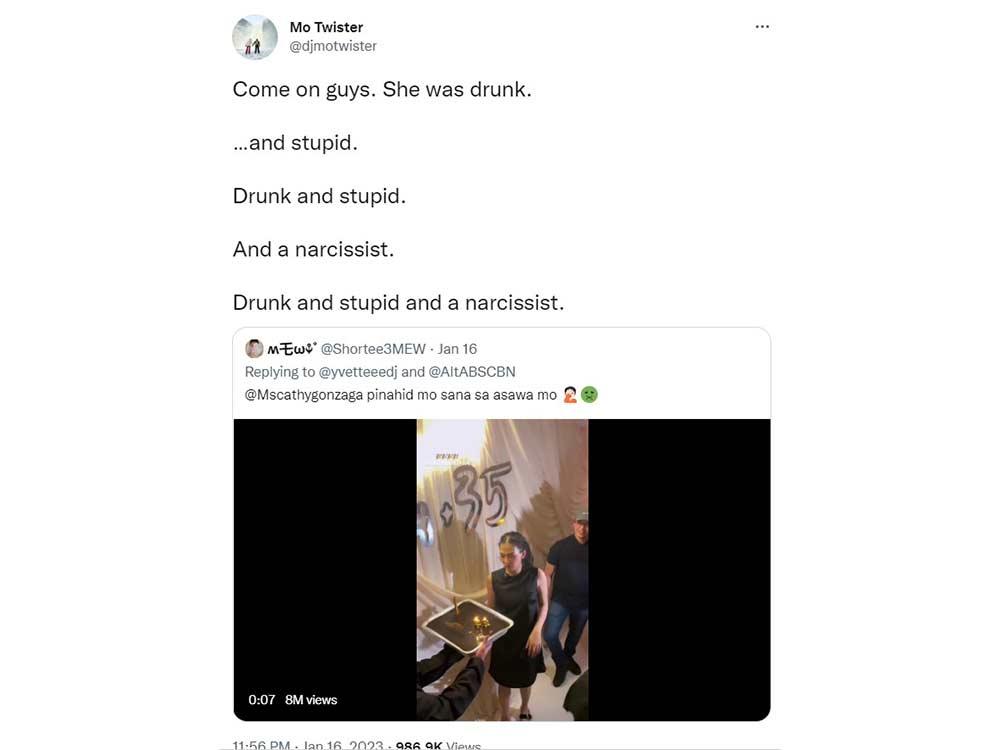Screen dimensions: 1000x750
Task: Click the facepalm emoji in quoted tweet
Action: (571, 395)
